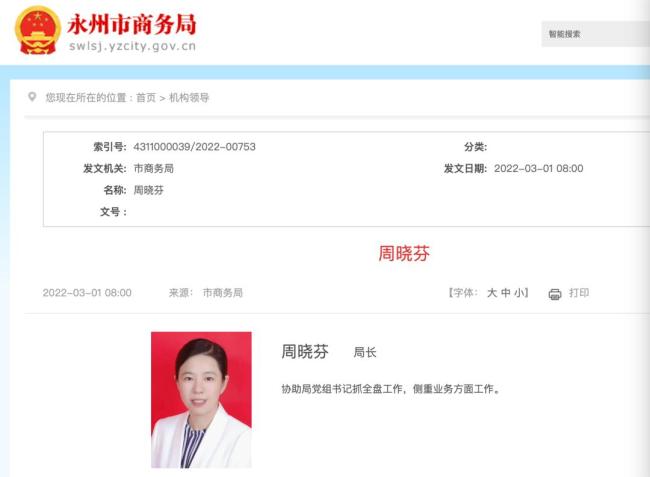Go to 首页 in breadcrumb
Viewport: 650px width, 477px height.
[x=146, y=98]
